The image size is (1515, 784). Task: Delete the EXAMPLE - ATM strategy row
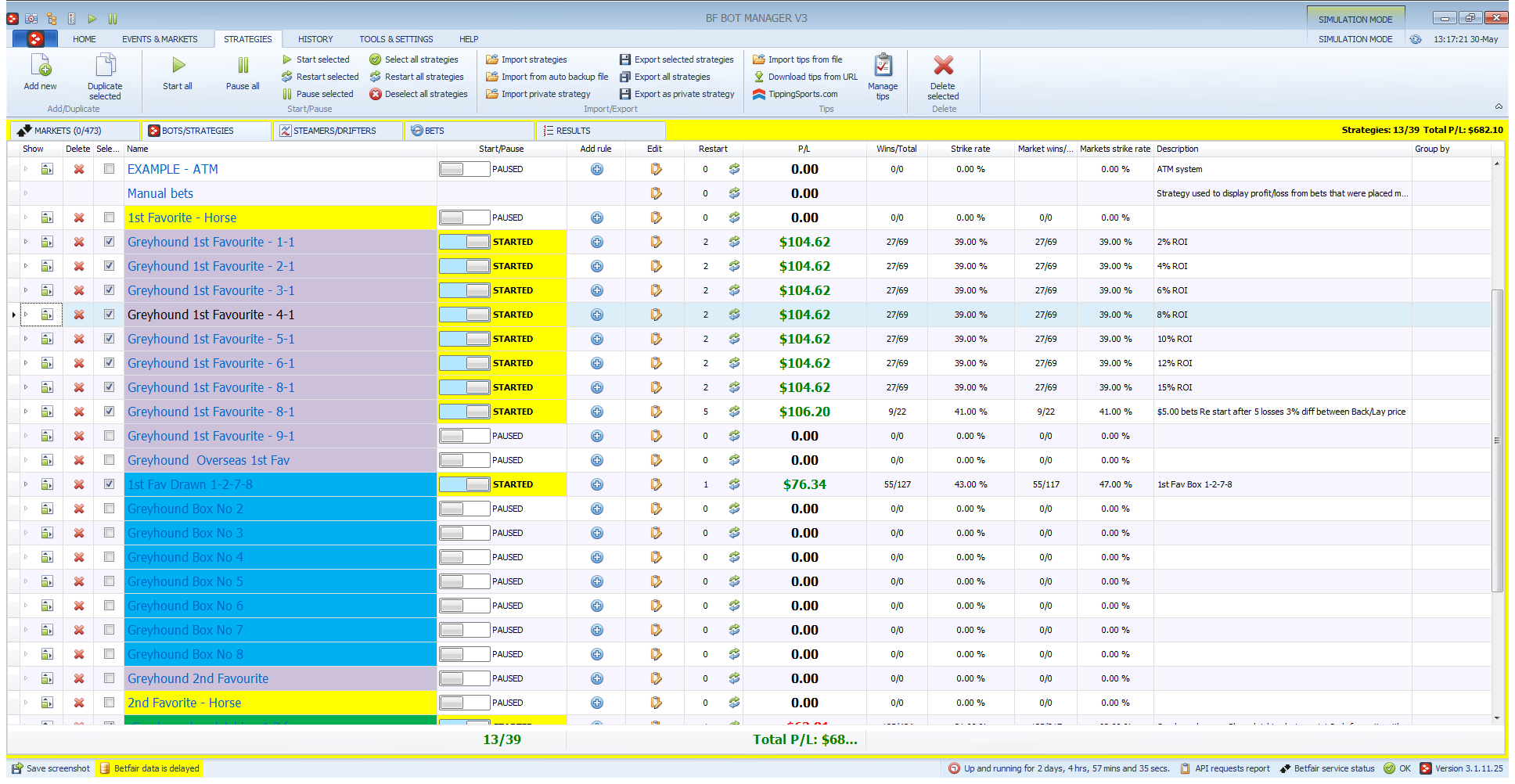79,169
